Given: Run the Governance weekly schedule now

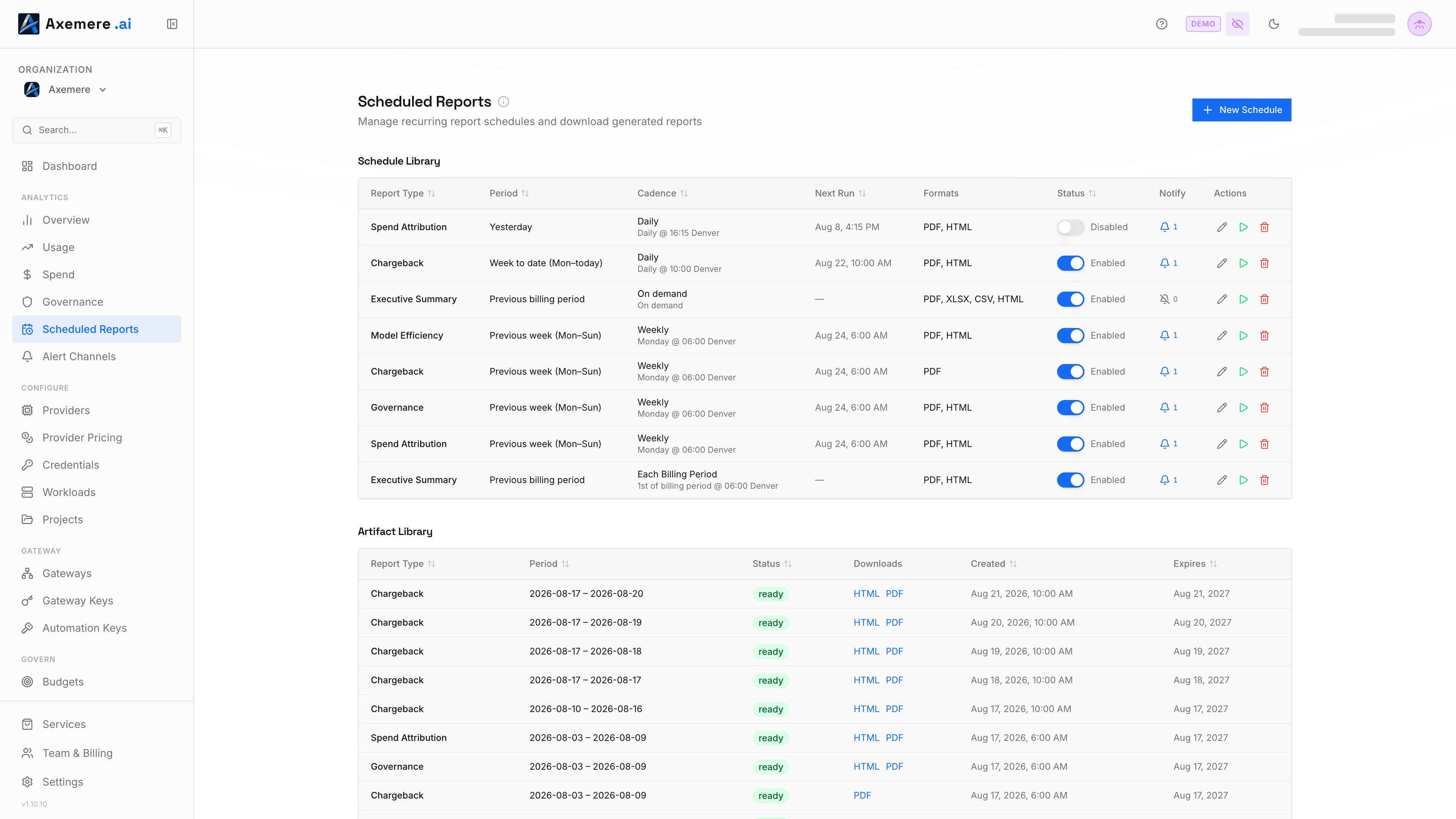Looking at the screenshot, I should pyautogui.click(x=1244, y=408).
